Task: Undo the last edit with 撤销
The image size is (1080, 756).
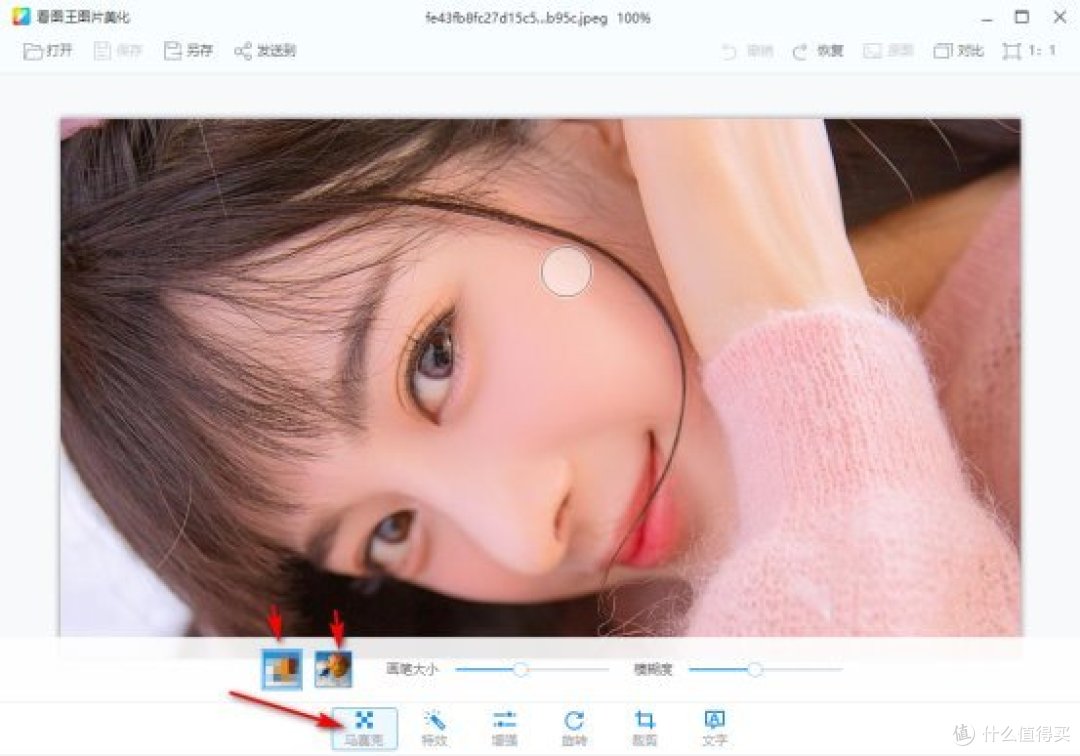Action: (x=747, y=51)
